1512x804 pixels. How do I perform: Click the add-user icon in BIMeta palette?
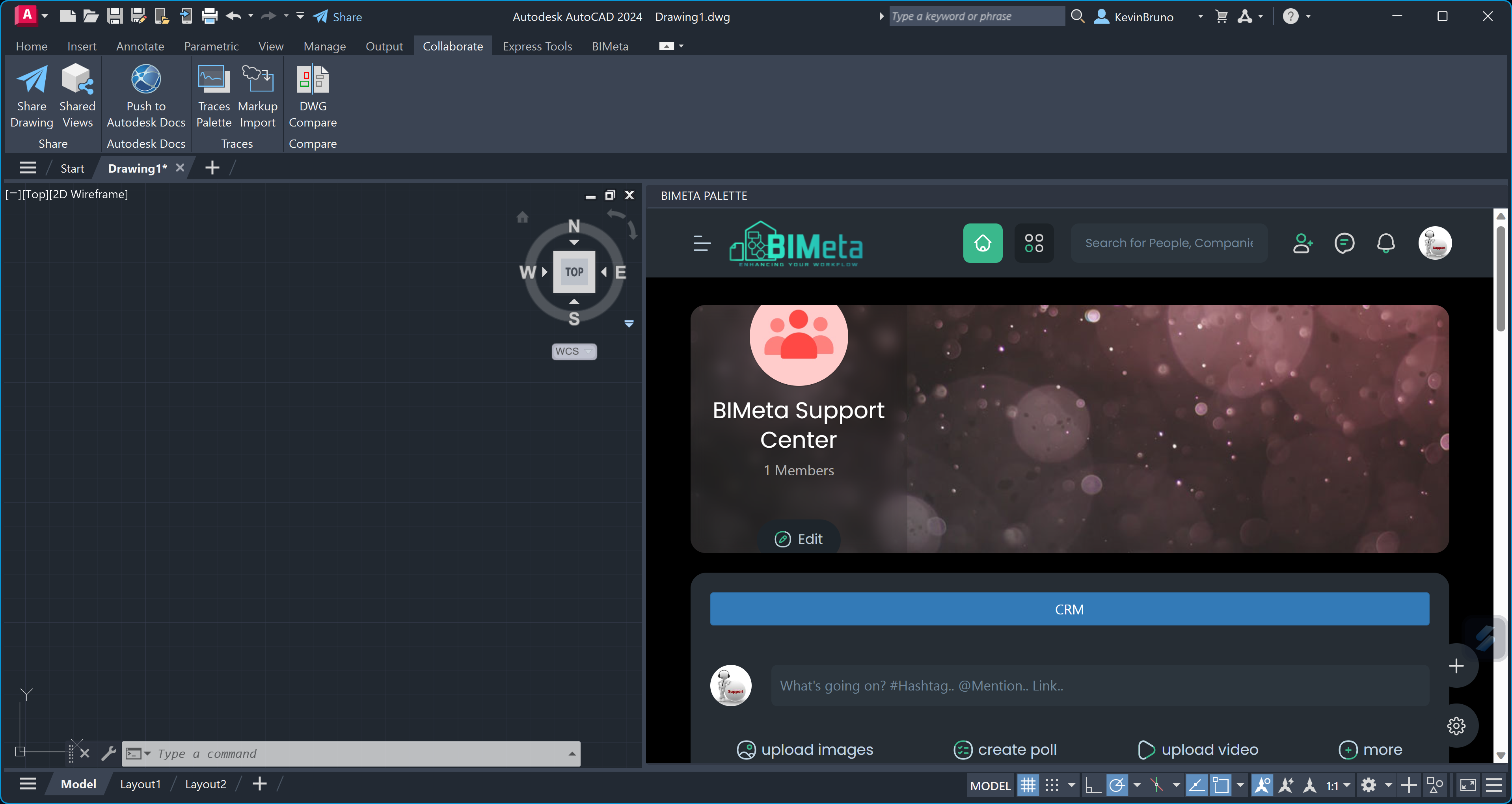[1302, 243]
